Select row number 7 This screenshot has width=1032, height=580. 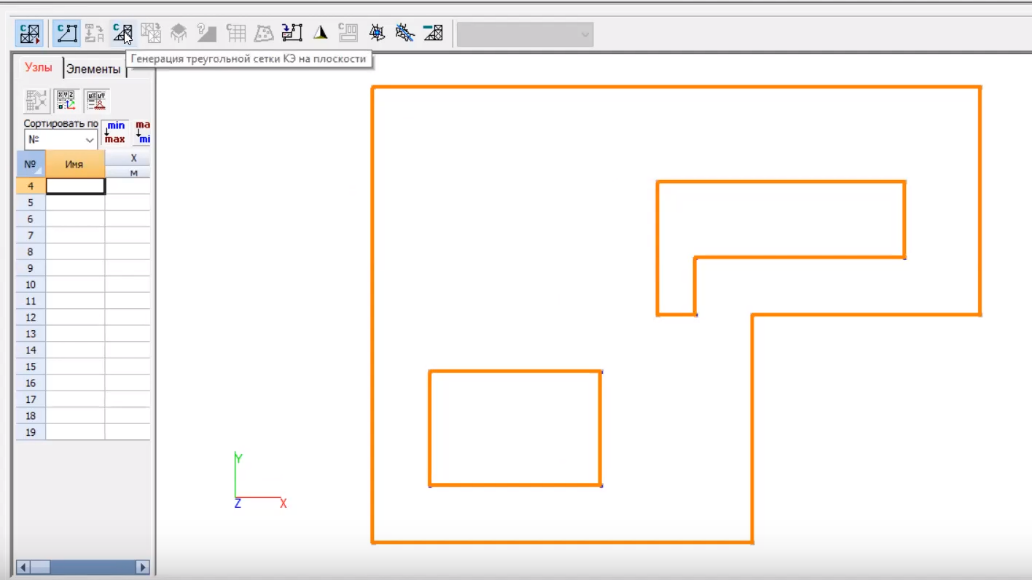(30, 236)
